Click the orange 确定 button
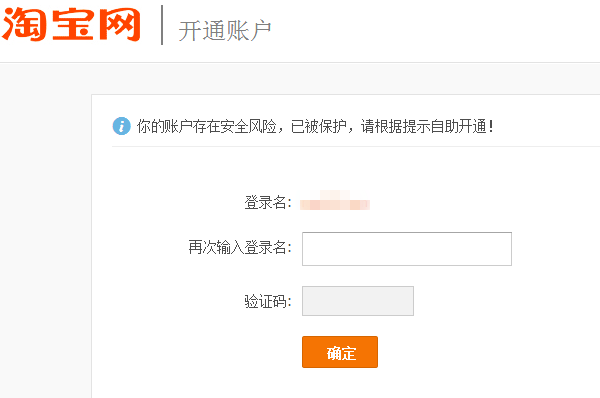The height and width of the screenshot is (398, 600). pyautogui.click(x=340, y=352)
